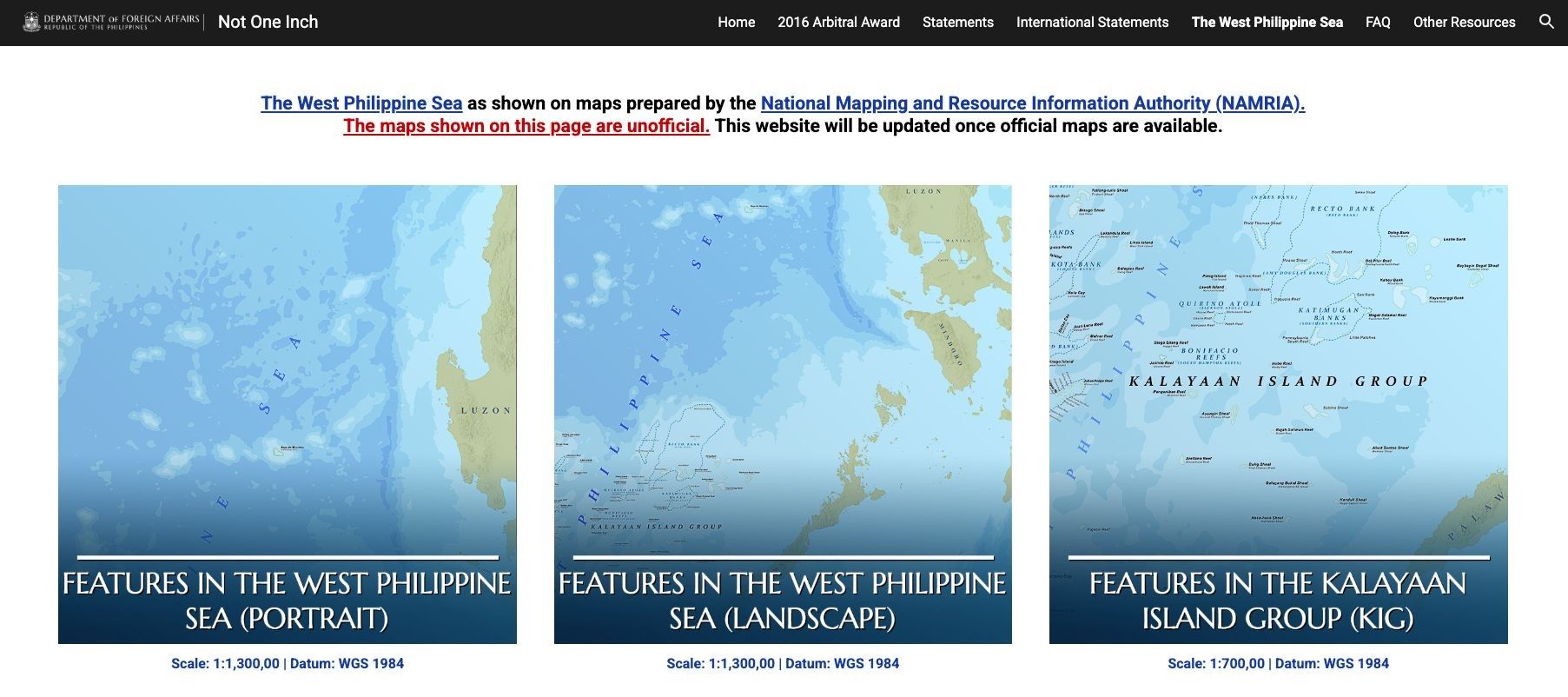Click the Department of Foreign Affairs logo
This screenshot has width=1568, height=697.
point(111,22)
